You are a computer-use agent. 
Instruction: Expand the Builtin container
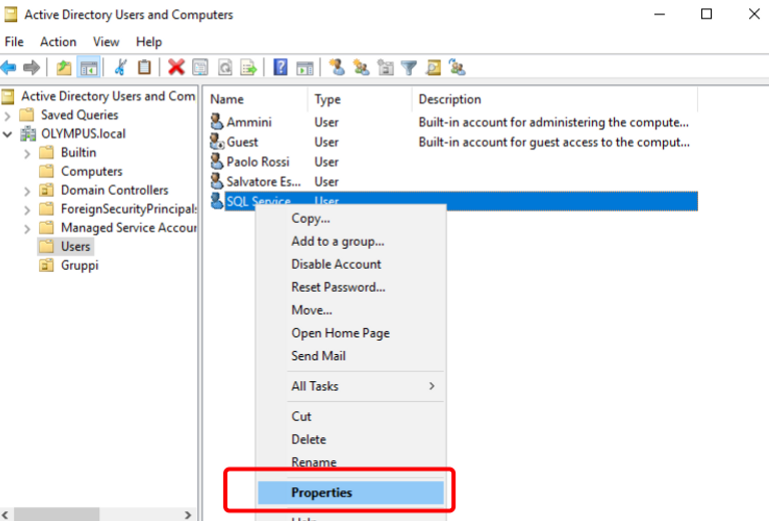[27, 153]
